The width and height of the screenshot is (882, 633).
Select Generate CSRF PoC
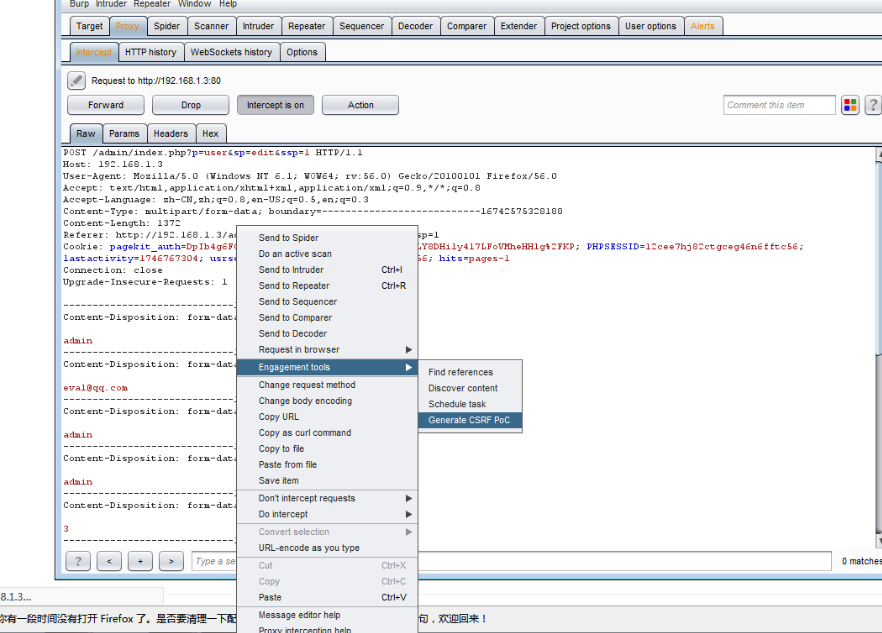point(470,420)
